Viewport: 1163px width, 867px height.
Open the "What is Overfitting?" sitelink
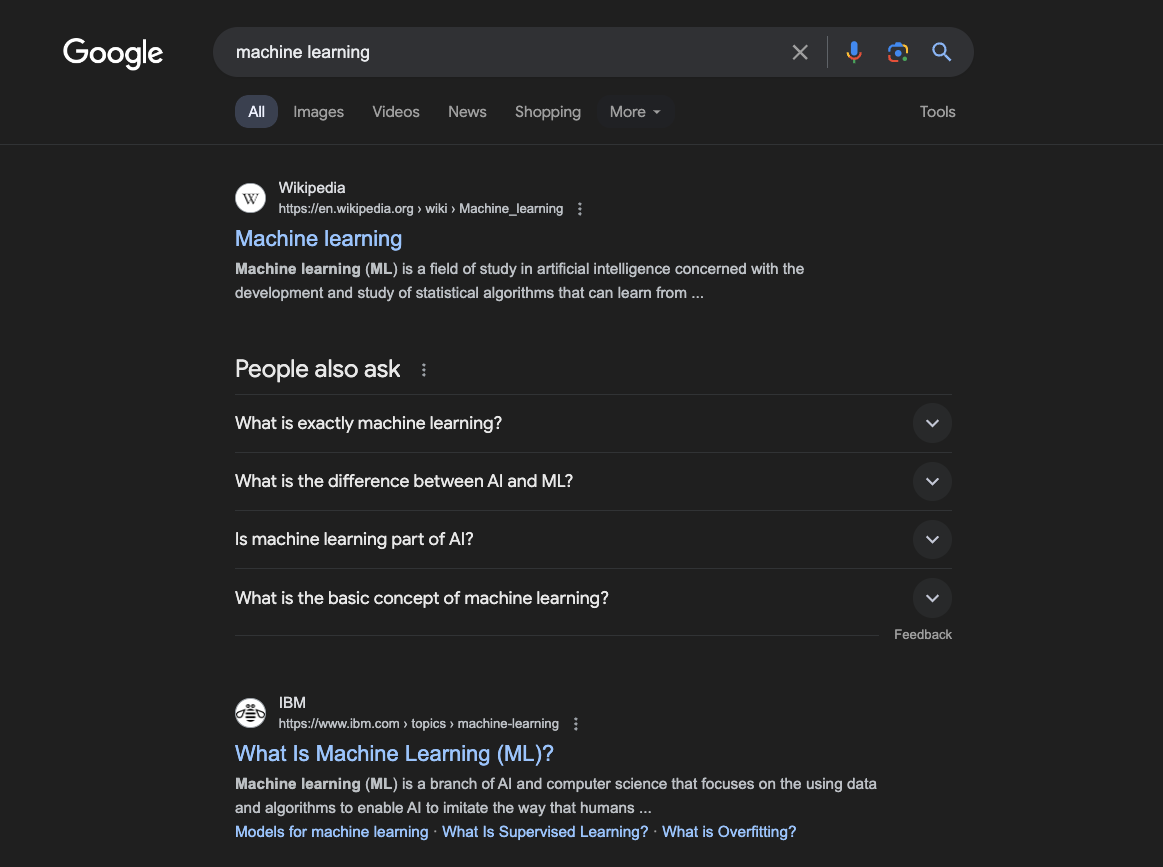tap(728, 832)
